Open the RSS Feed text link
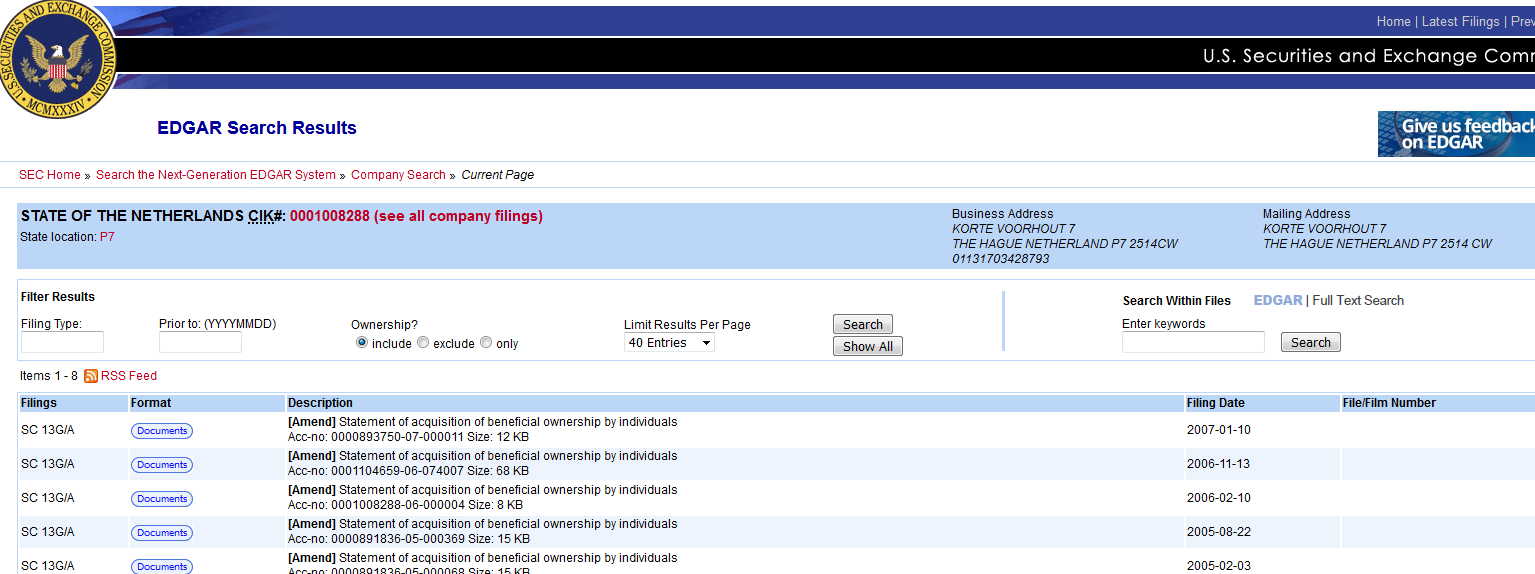 pyautogui.click(x=129, y=376)
